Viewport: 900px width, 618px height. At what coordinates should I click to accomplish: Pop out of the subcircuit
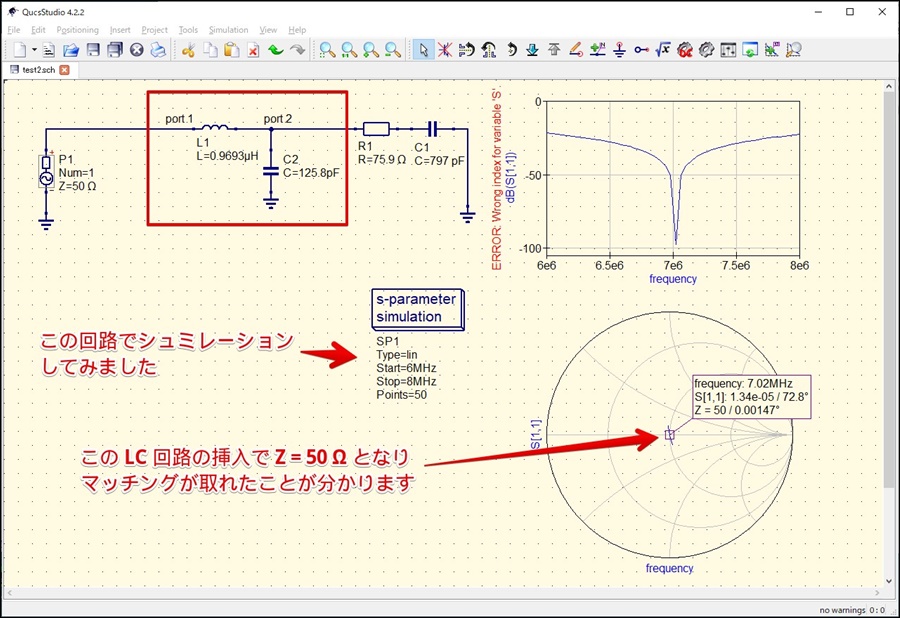[554, 50]
